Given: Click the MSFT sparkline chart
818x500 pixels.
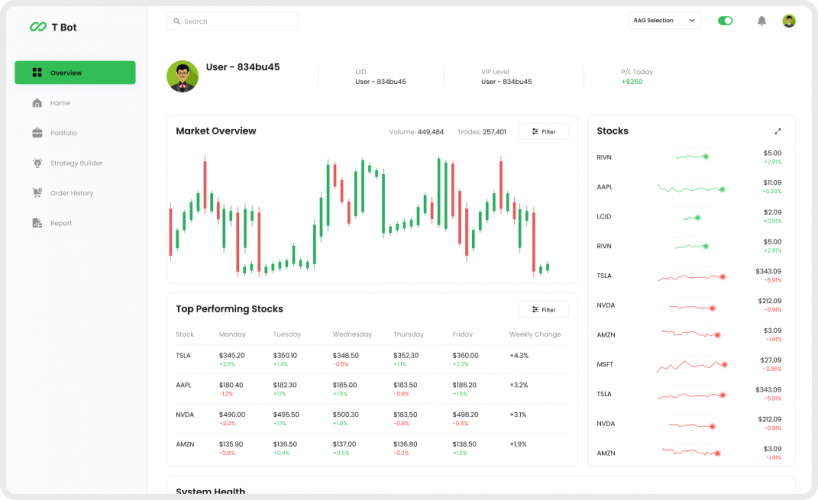Looking at the screenshot, I should pos(692,365).
